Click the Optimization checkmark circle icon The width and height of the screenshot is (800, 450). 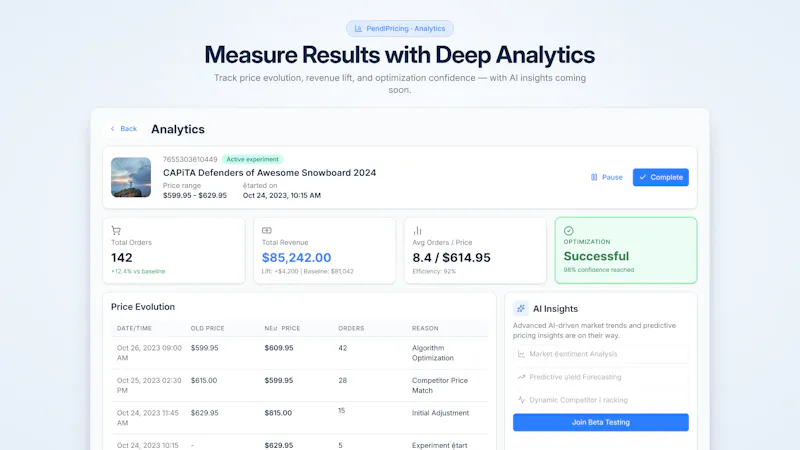tap(568, 231)
